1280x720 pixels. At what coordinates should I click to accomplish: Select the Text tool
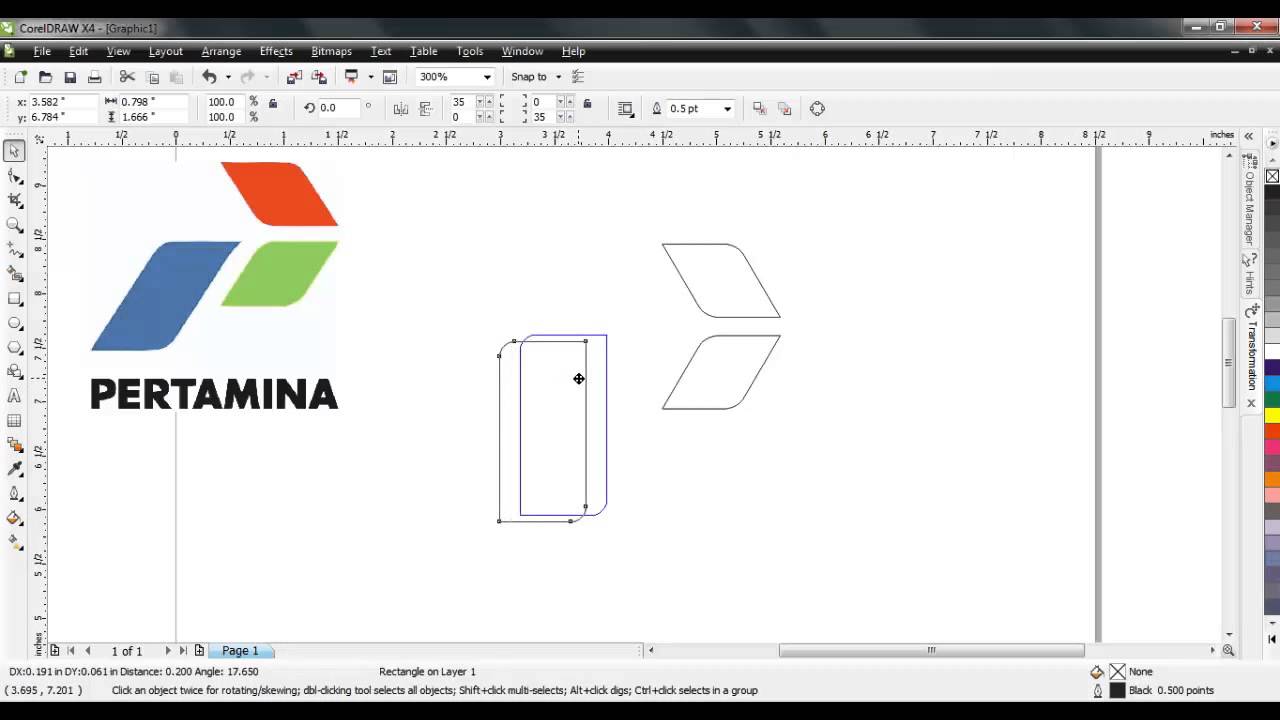point(14,396)
